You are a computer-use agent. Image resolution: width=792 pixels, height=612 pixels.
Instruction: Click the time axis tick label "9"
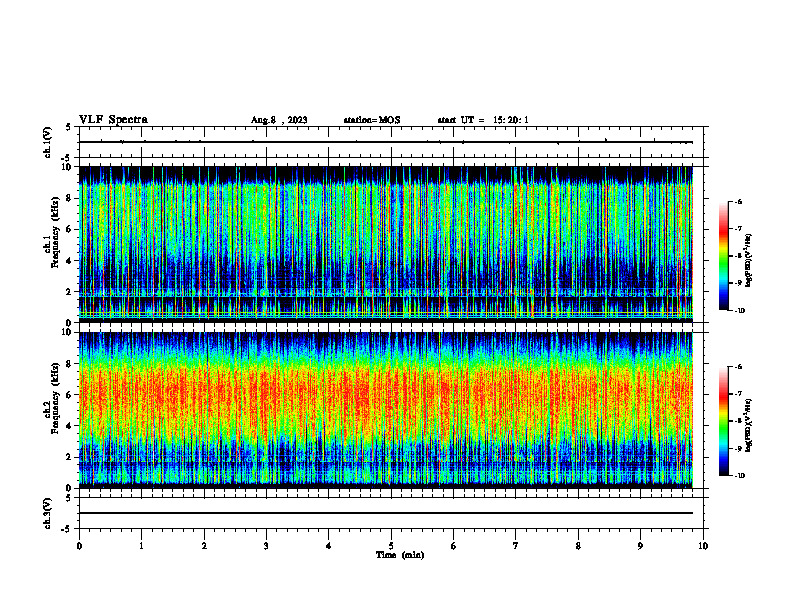pos(640,546)
